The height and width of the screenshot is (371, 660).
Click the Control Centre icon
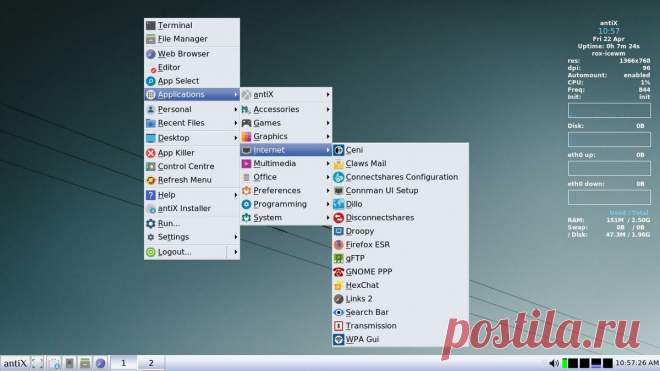point(151,166)
